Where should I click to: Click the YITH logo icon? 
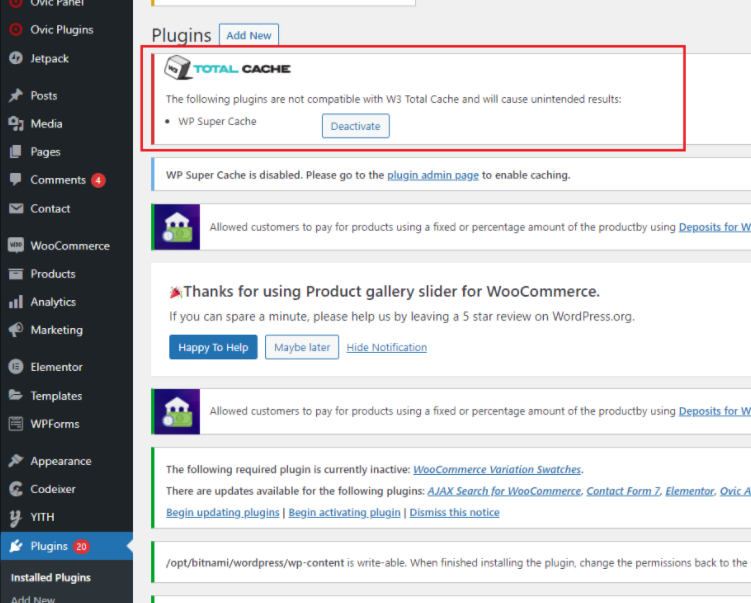[x=16, y=517]
